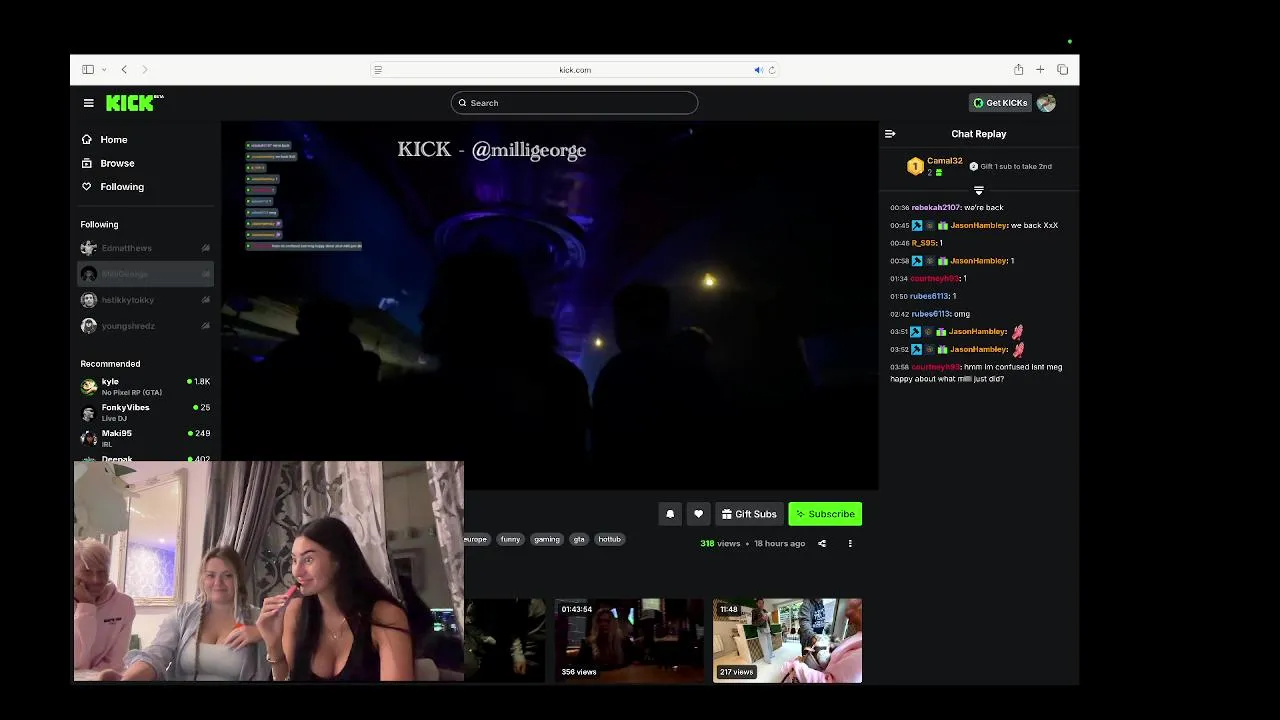This screenshot has width=1280, height=720.
Task: Click rubes6113 in the 'omg' message
Action: 930,314
